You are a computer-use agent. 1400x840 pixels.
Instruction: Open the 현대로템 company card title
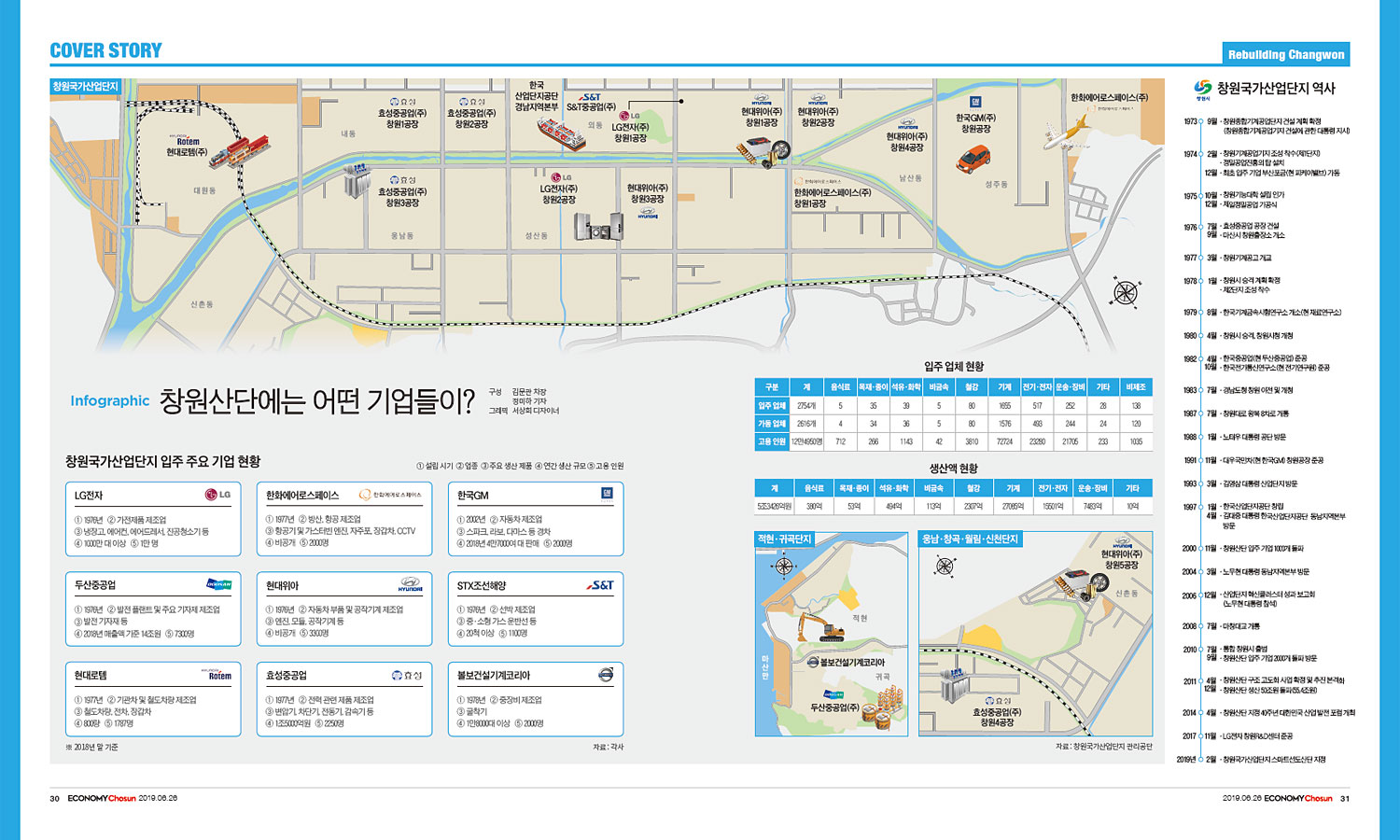91,675
